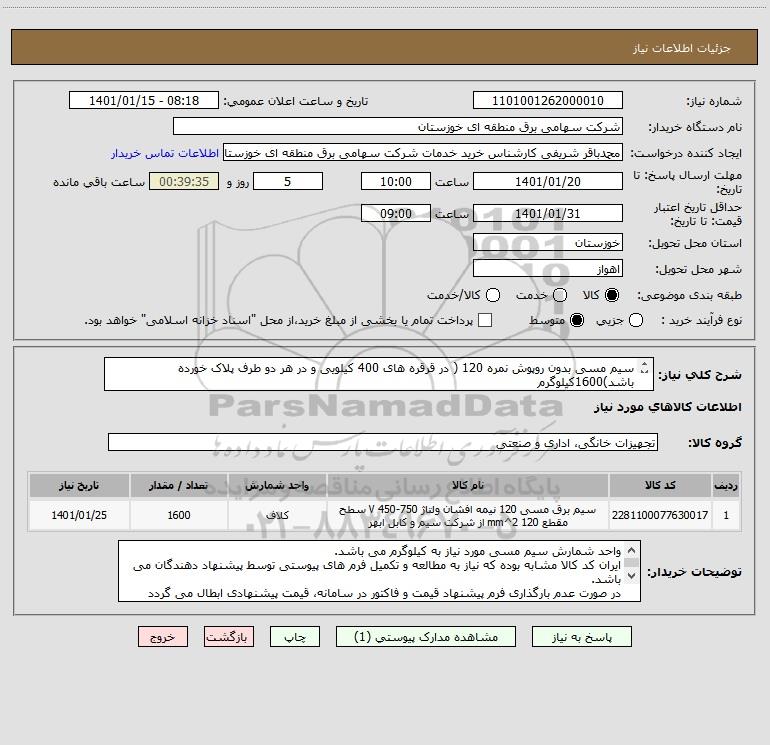Screen dimensions: 770x745
Task: Click the copper wire item name cell
Action: 468,515
